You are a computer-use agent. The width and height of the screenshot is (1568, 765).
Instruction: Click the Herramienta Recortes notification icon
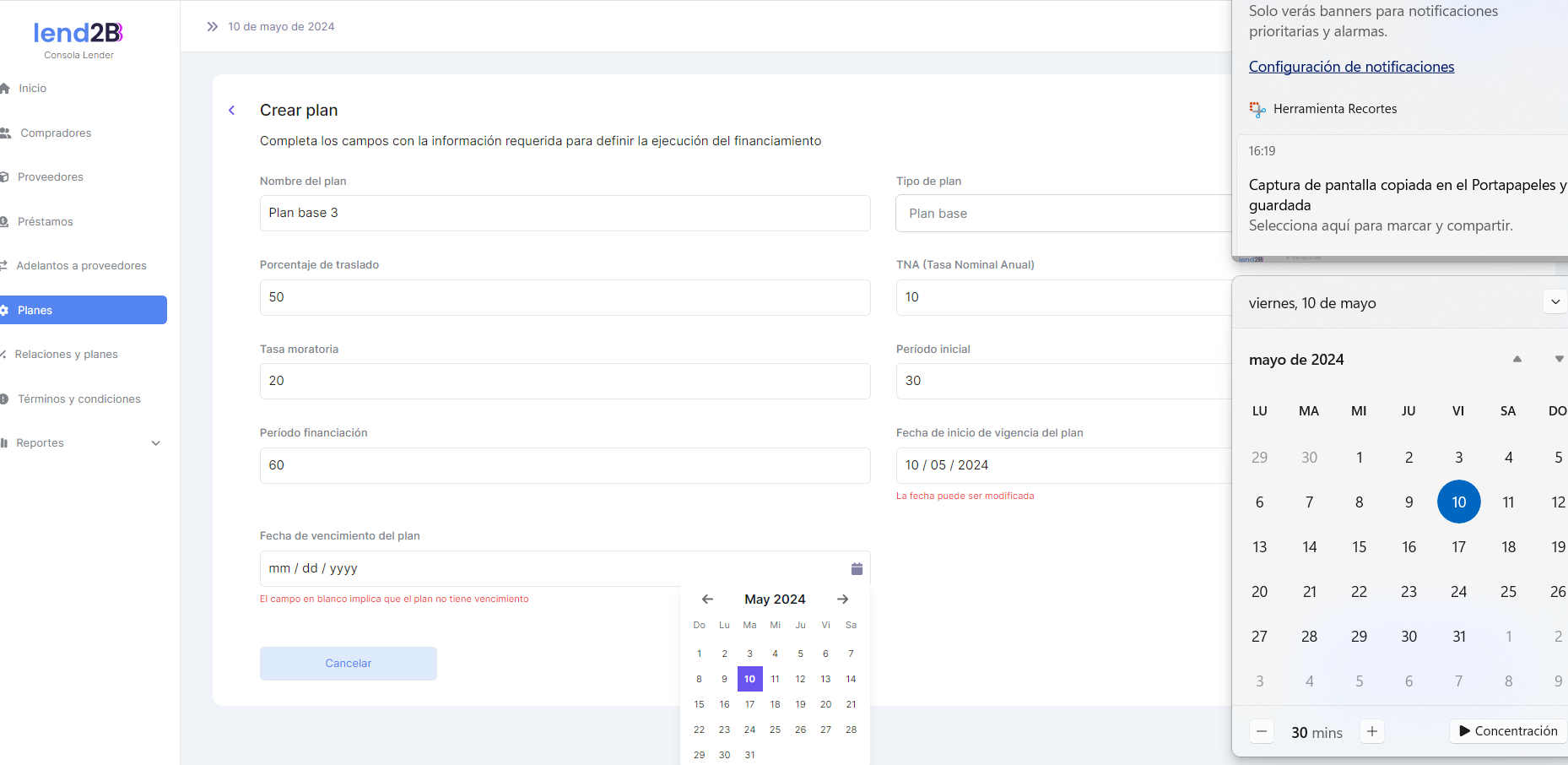[x=1257, y=109]
